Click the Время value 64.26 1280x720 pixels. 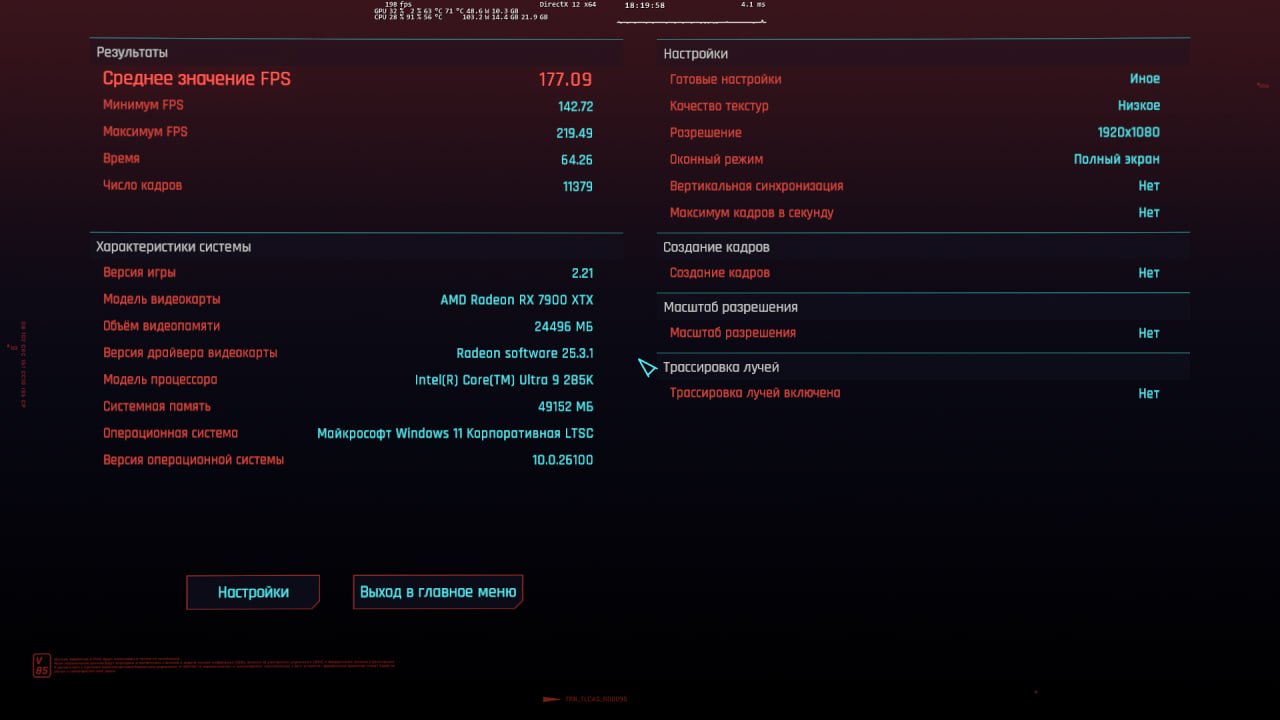click(577, 160)
